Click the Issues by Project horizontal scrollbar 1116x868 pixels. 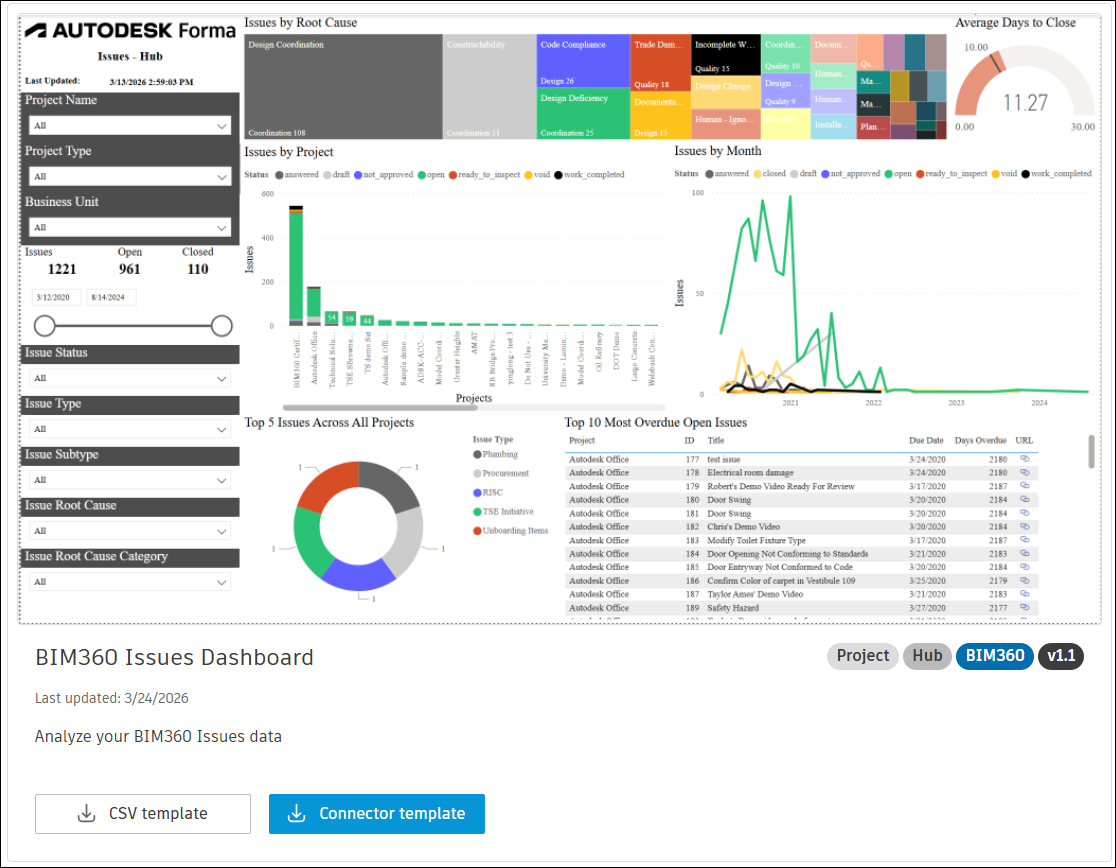tap(380, 408)
